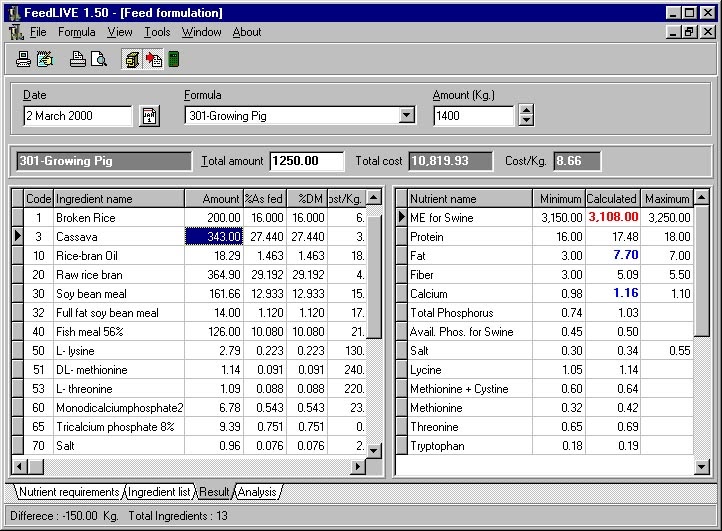Viewport: 722px width, 531px height.
Task: Open the File menu
Action: [x=38, y=32]
